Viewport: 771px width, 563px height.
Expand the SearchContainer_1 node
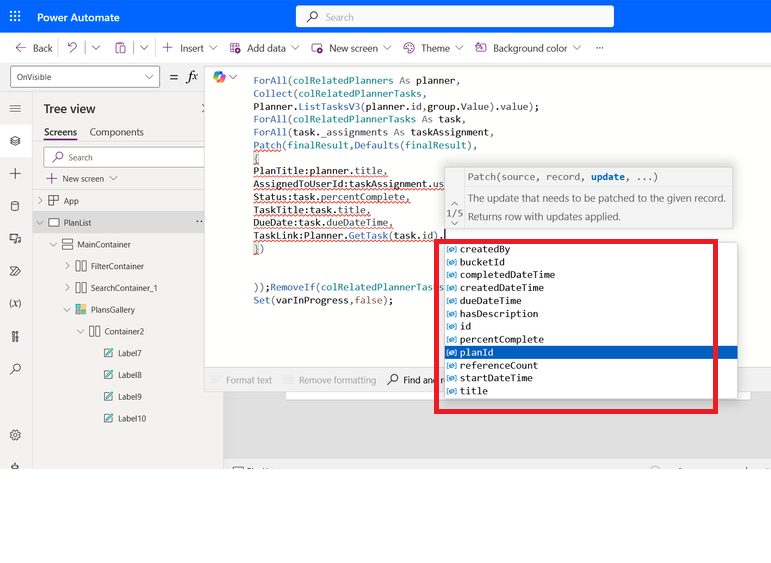click(67, 288)
